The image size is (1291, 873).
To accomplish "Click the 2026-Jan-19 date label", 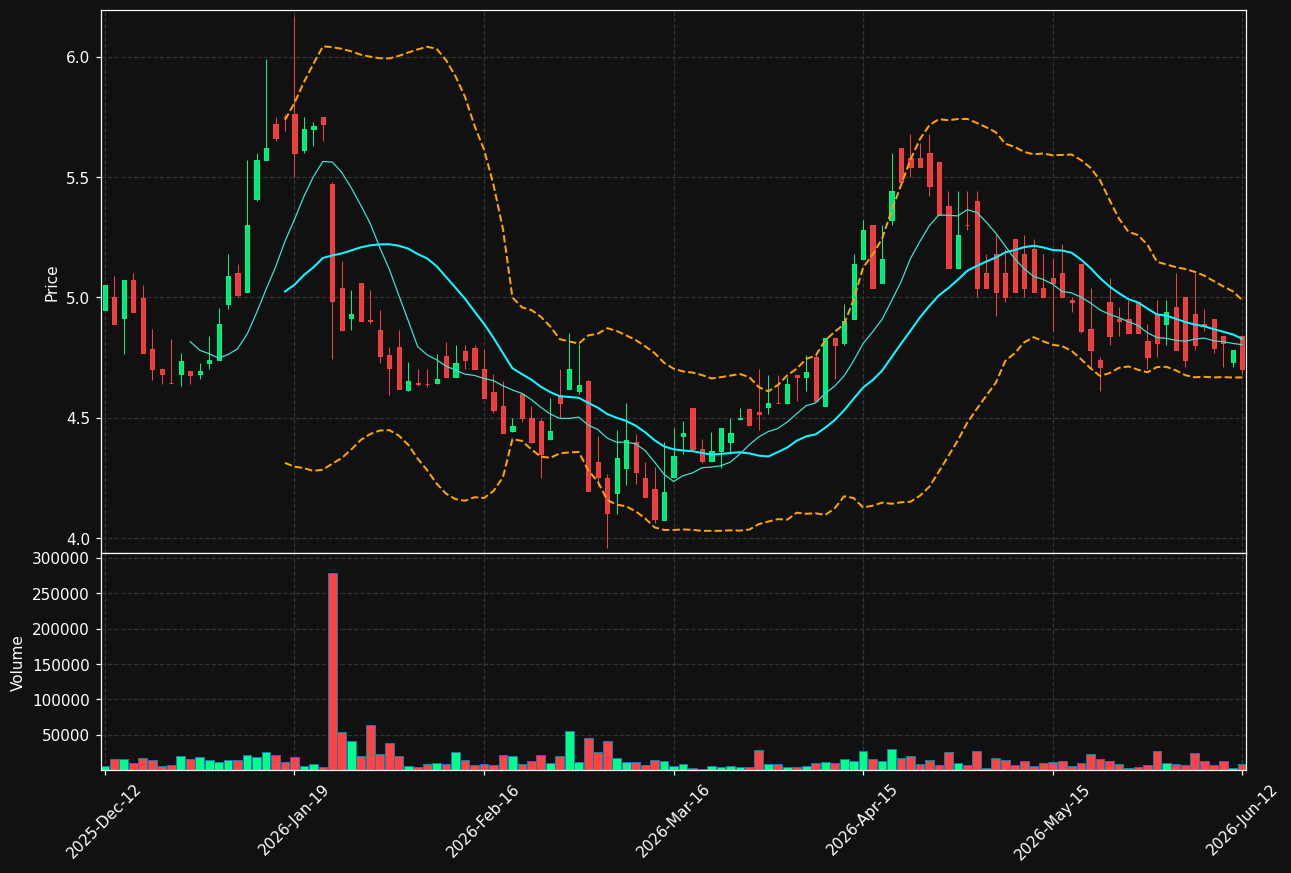I will click(293, 820).
